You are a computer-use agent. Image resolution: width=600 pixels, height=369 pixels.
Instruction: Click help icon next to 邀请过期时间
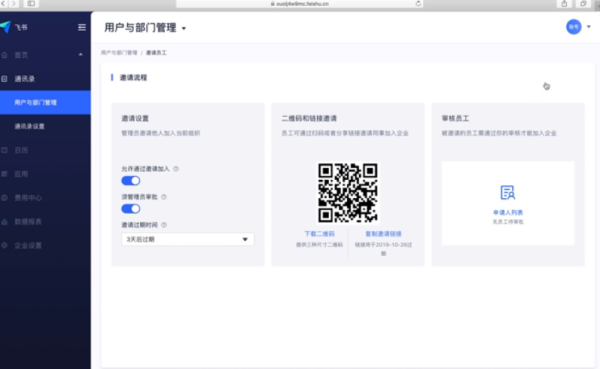coord(164,225)
